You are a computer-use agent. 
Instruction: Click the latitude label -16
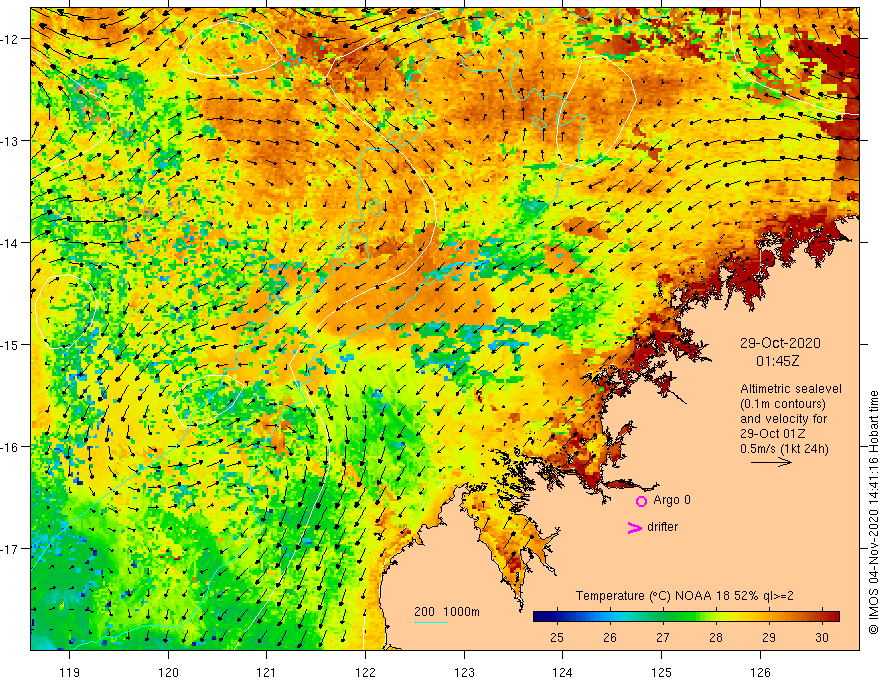[12, 447]
